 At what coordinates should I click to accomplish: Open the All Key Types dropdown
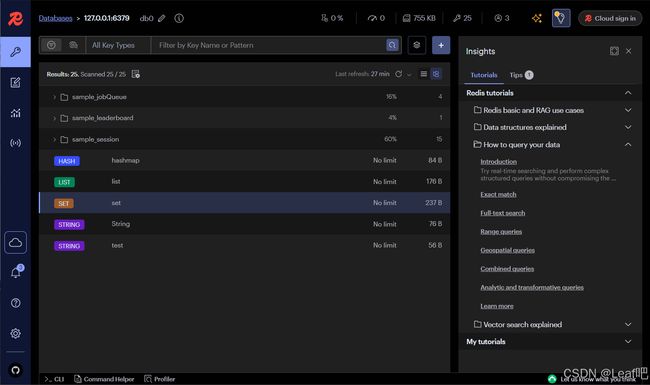pyautogui.click(x=118, y=45)
